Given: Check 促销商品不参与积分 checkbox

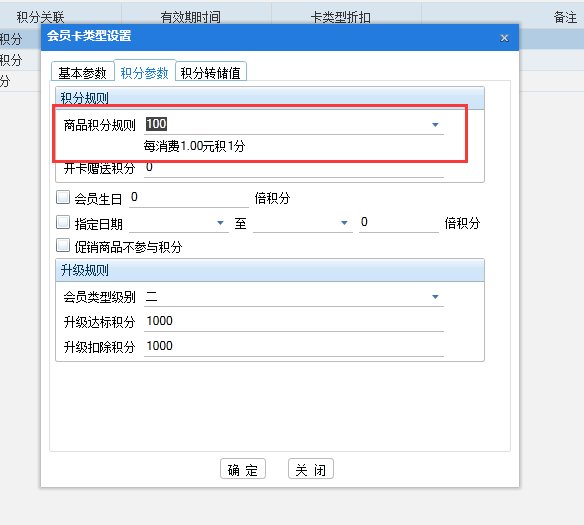Looking at the screenshot, I should point(63,246).
